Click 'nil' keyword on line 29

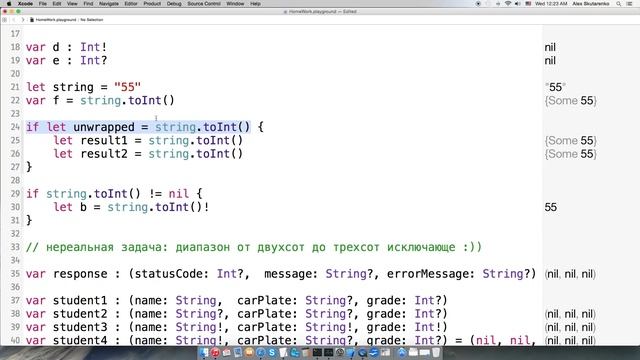click(x=179, y=194)
